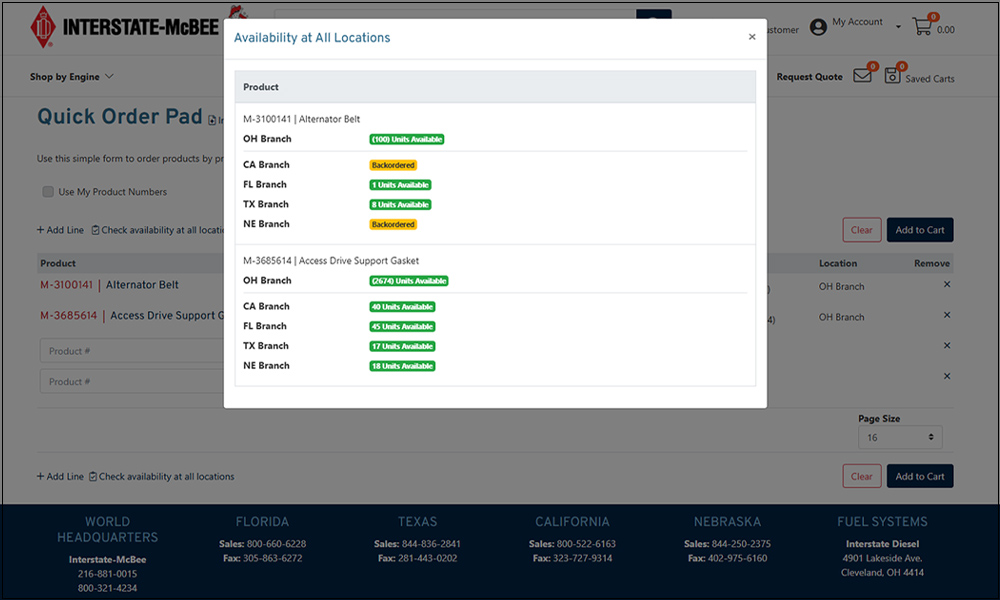Close the Availability at All Locations dialog

[752, 37]
